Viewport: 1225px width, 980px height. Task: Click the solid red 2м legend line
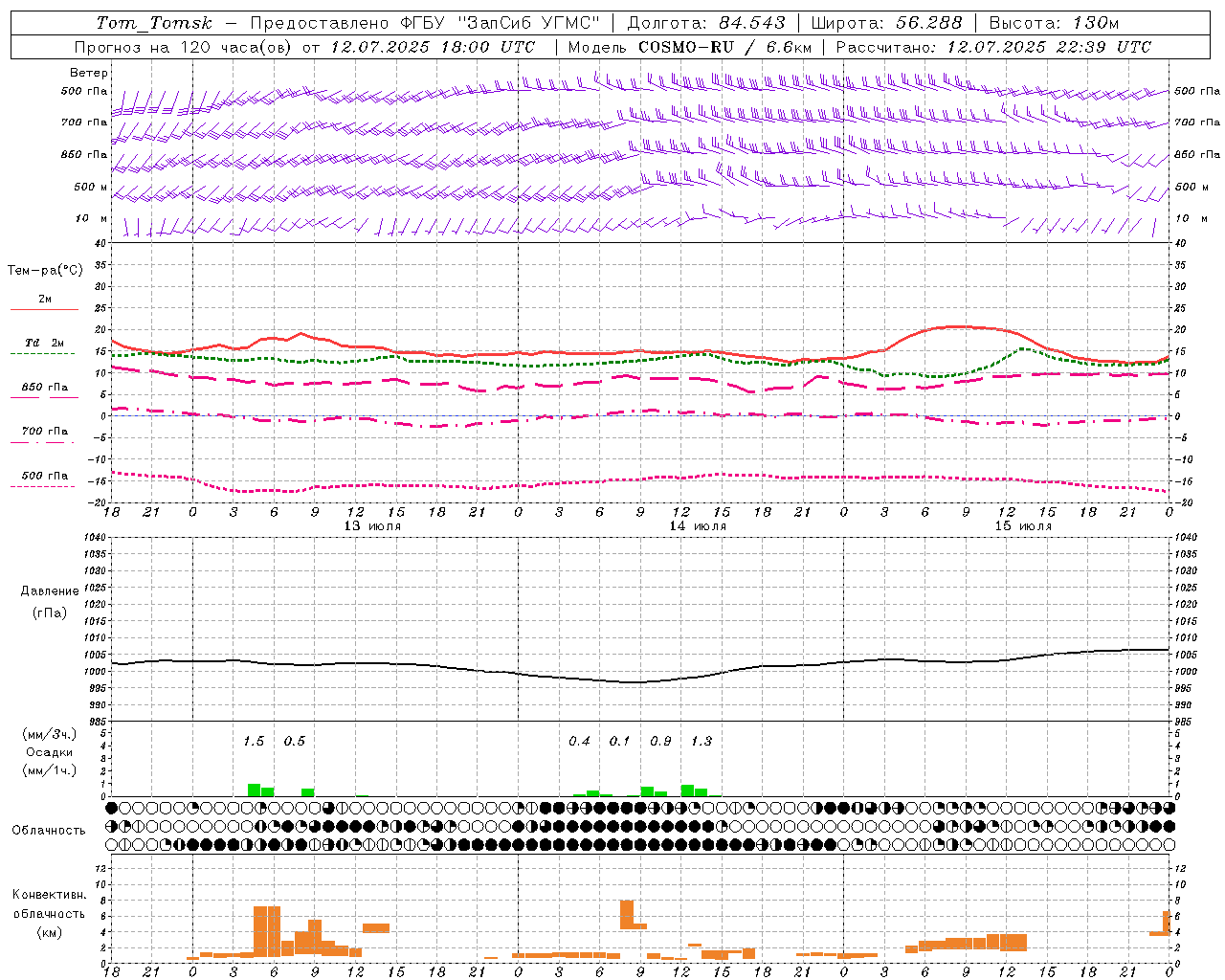click(x=44, y=309)
